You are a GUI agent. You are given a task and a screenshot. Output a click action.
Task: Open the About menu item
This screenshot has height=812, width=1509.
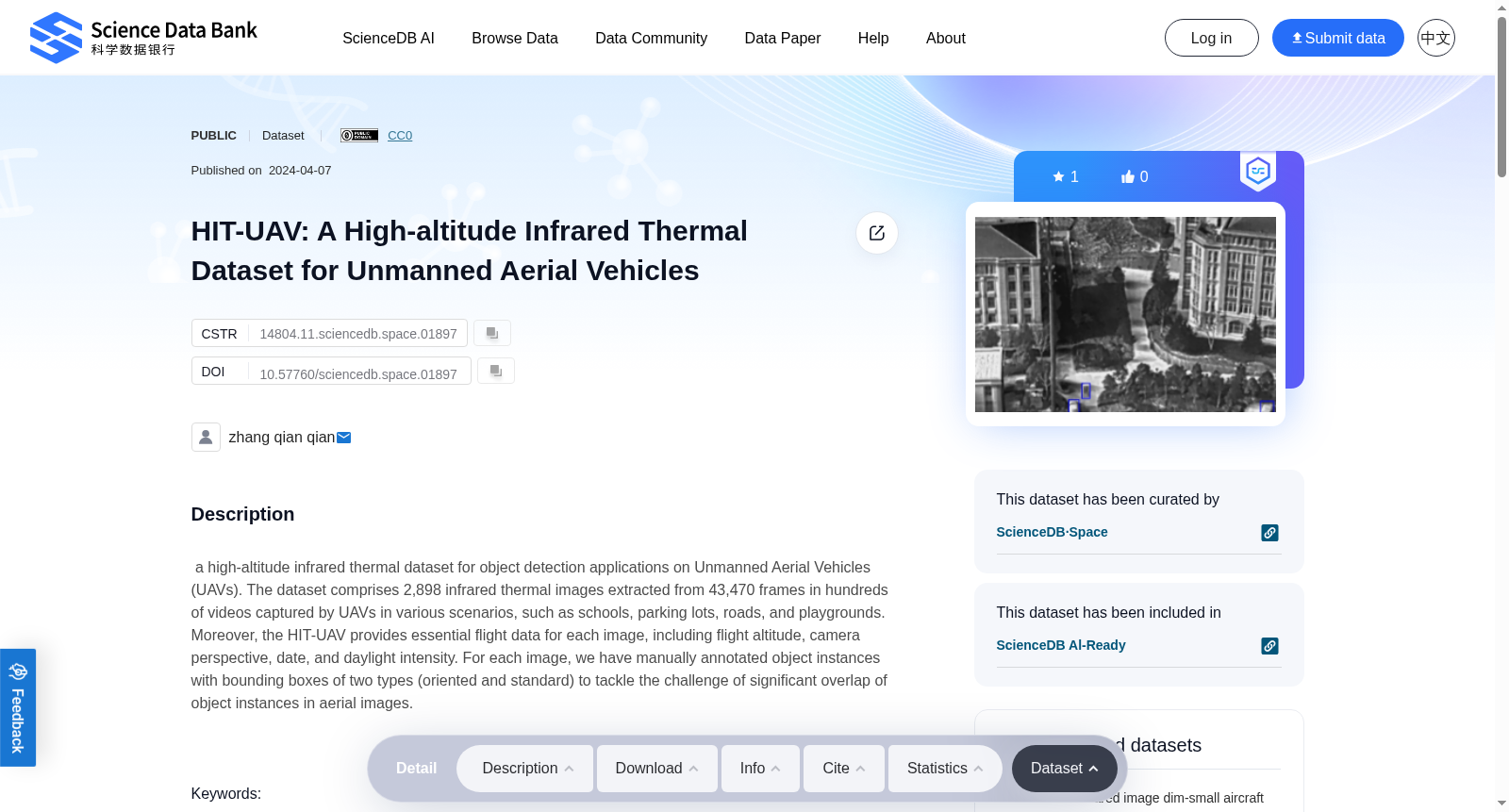(946, 38)
